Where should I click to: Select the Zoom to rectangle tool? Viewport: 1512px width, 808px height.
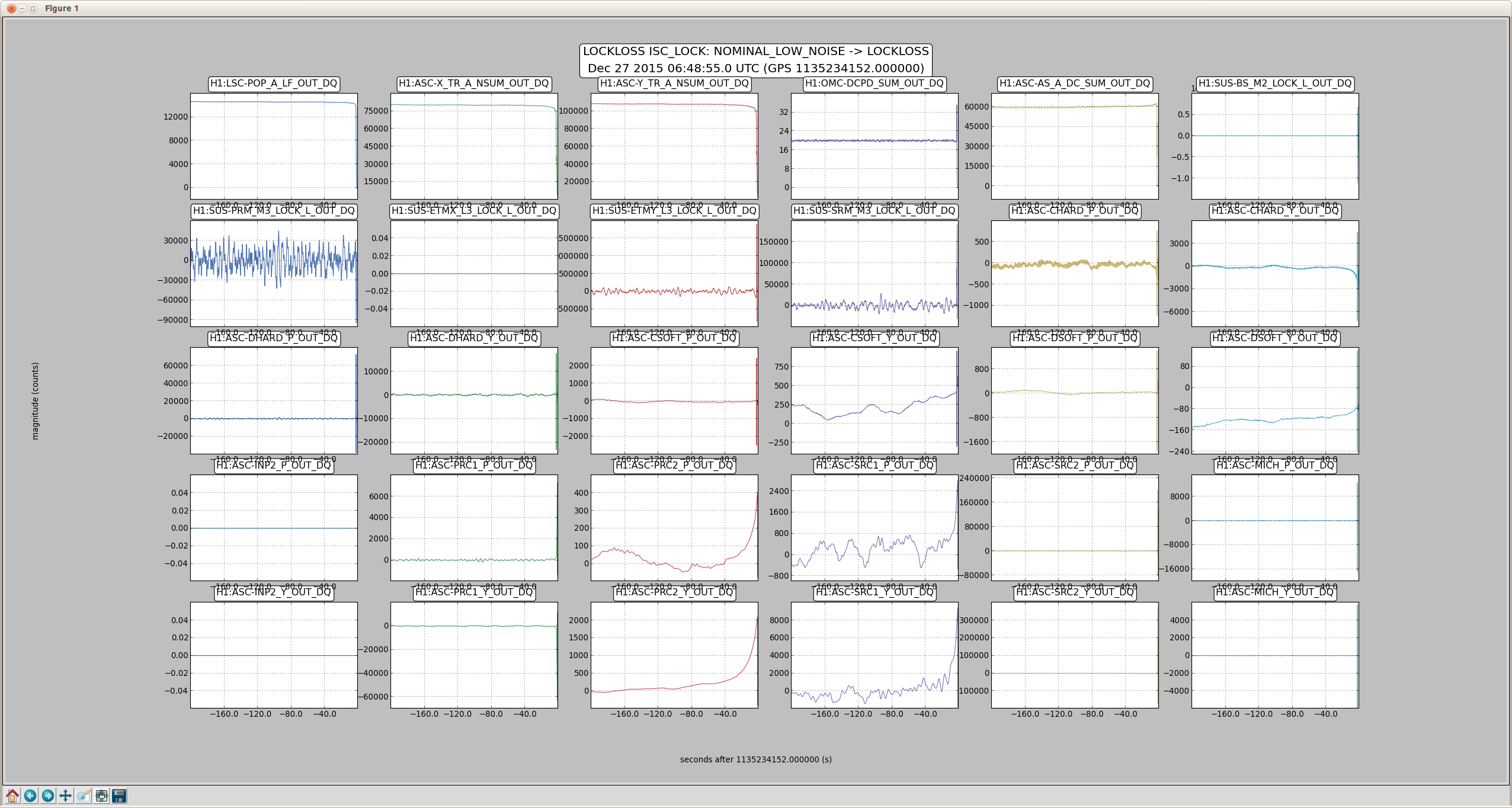tap(84, 796)
